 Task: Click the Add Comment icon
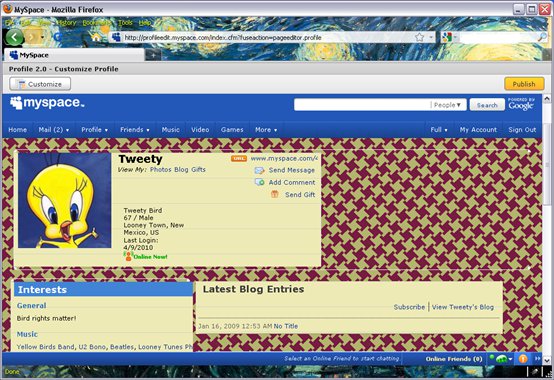[x=260, y=182]
